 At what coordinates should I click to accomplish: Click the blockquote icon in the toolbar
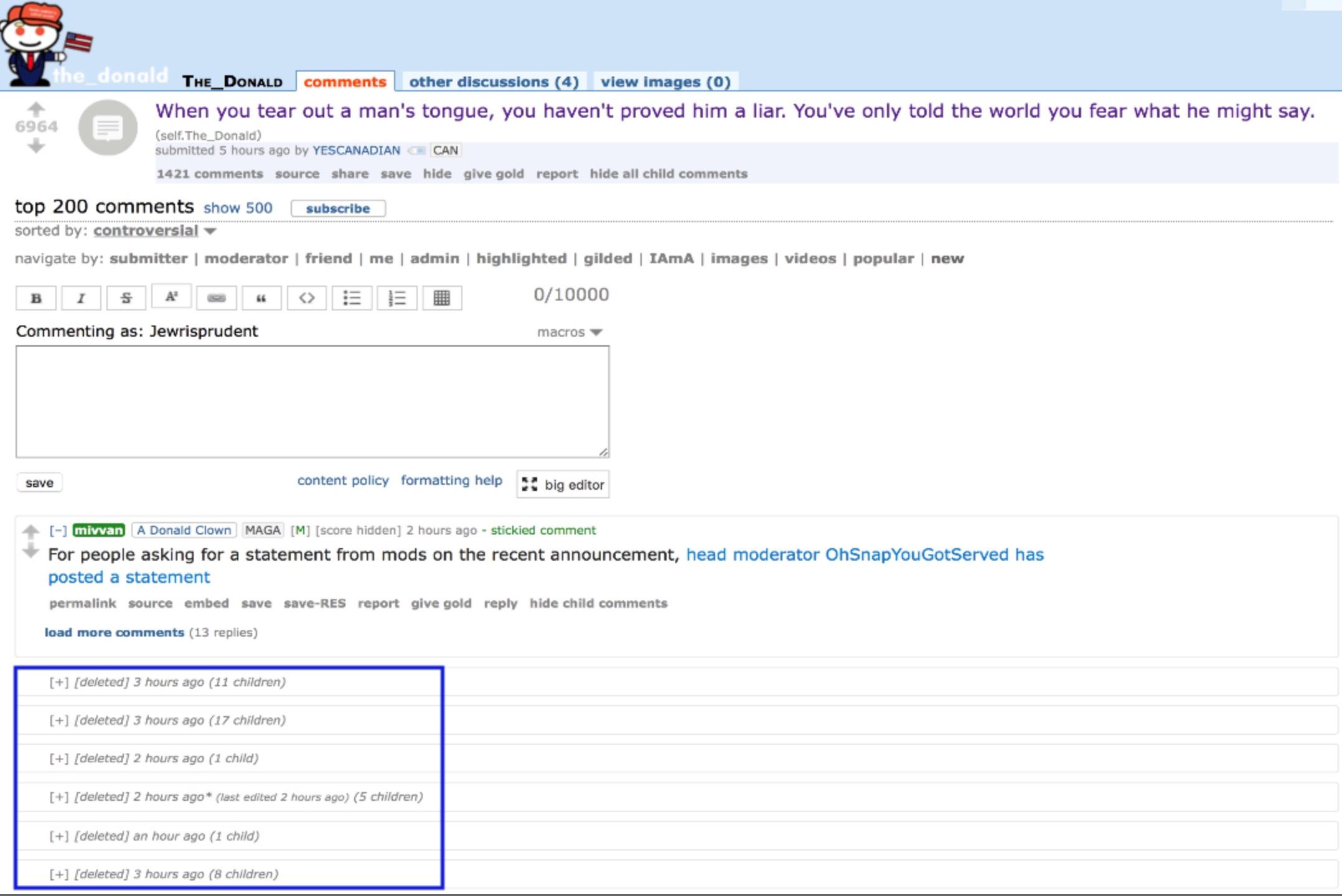coord(261,298)
